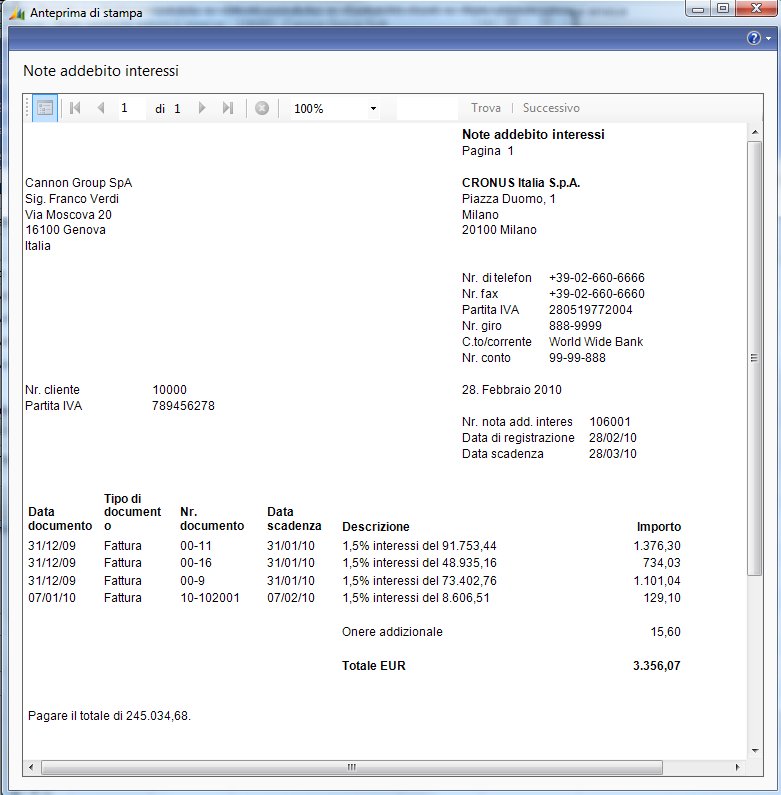Click the Via Moscova 20 address line
Viewport: 781px width, 795px height.
(68, 214)
